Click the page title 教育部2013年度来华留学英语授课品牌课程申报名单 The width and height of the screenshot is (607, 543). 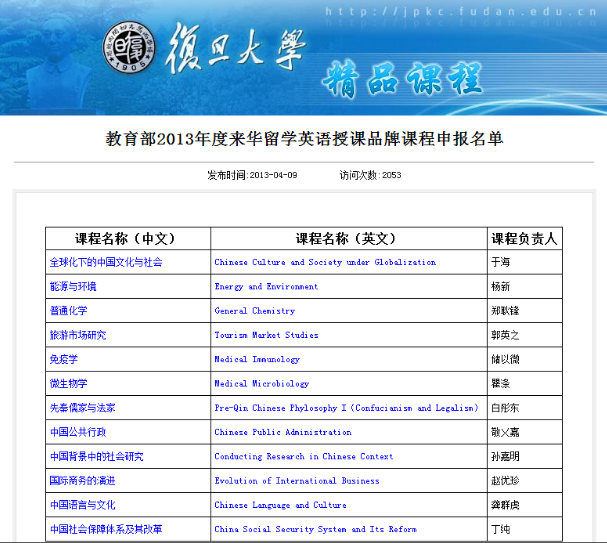(304, 139)
